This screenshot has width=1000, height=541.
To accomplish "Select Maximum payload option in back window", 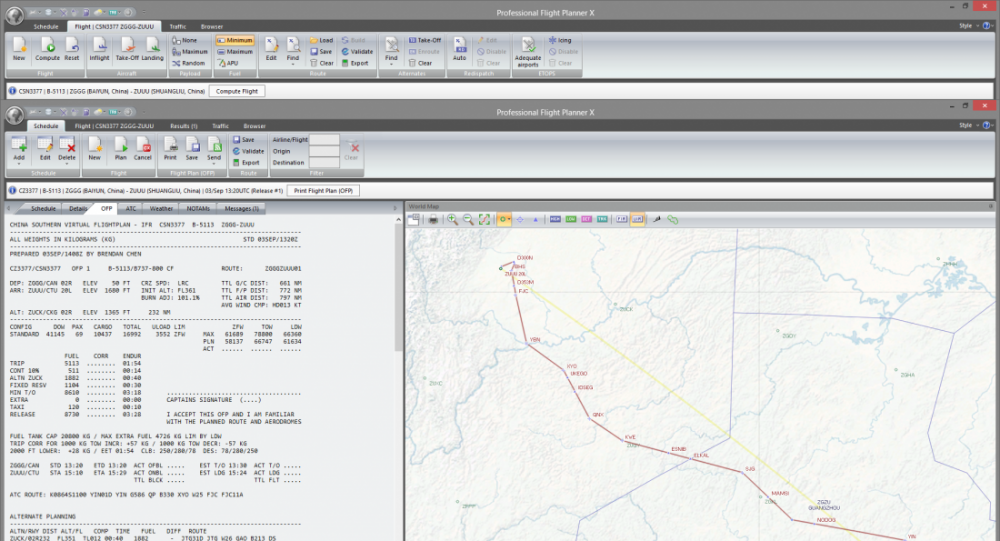I will [x=189, y=52].
